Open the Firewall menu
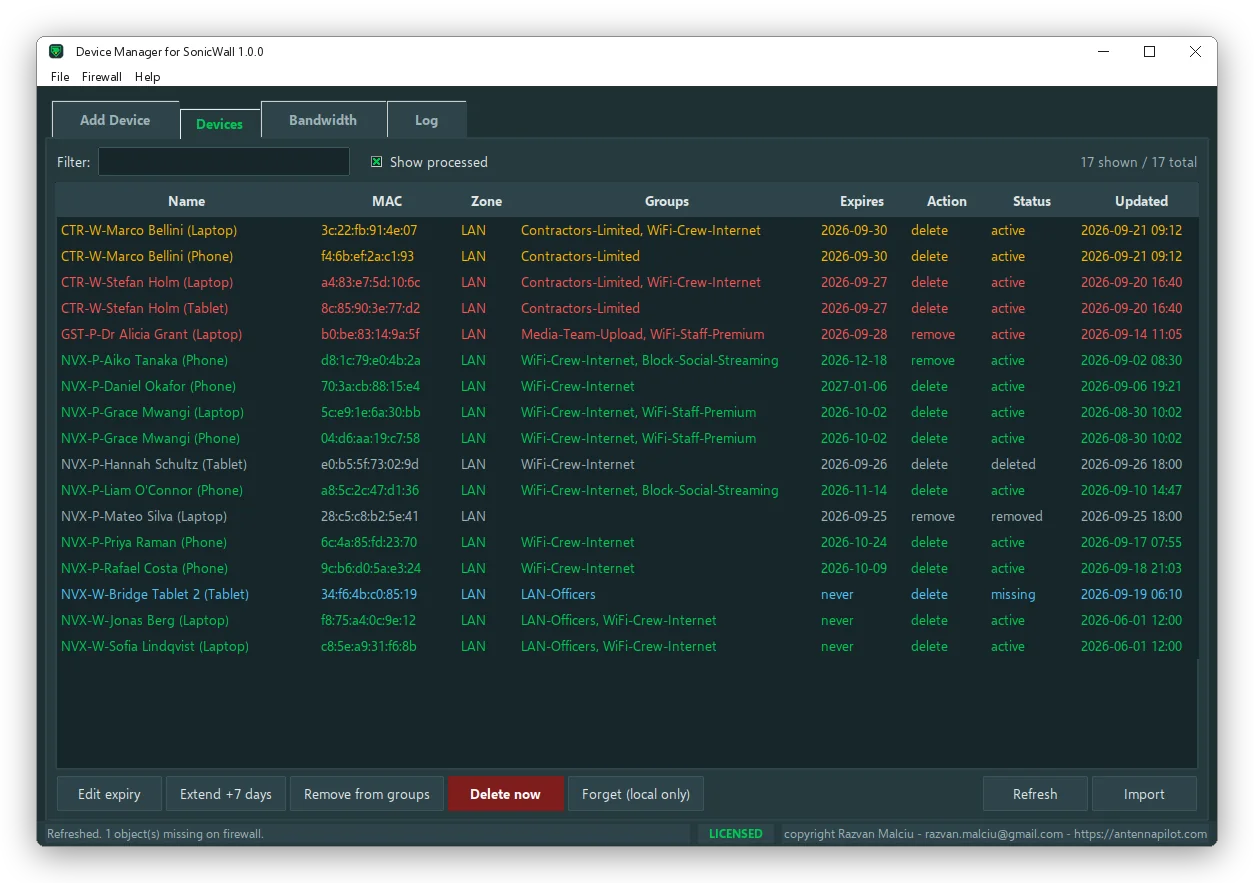Screen dimensions: 1254x883 (x=102, y=77)
